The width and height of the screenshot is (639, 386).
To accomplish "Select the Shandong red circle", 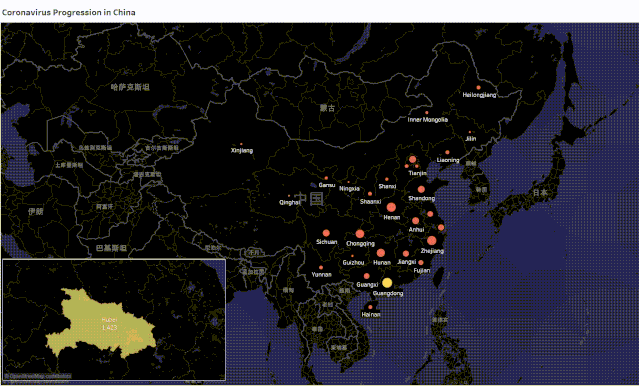I will [x=421, y=189].
